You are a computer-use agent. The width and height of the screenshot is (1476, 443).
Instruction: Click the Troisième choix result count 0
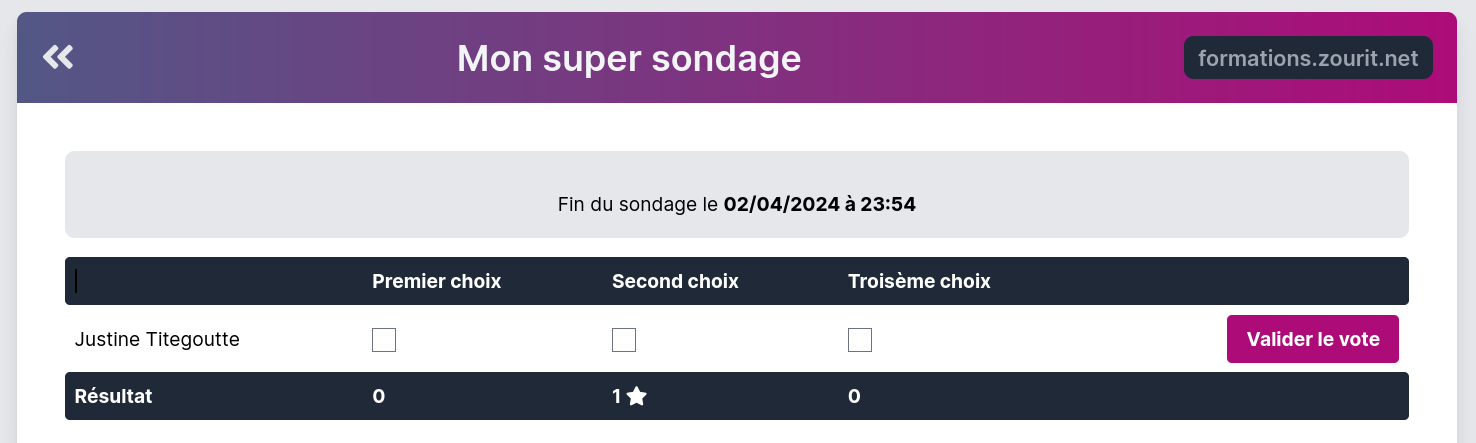click(854, 397)
